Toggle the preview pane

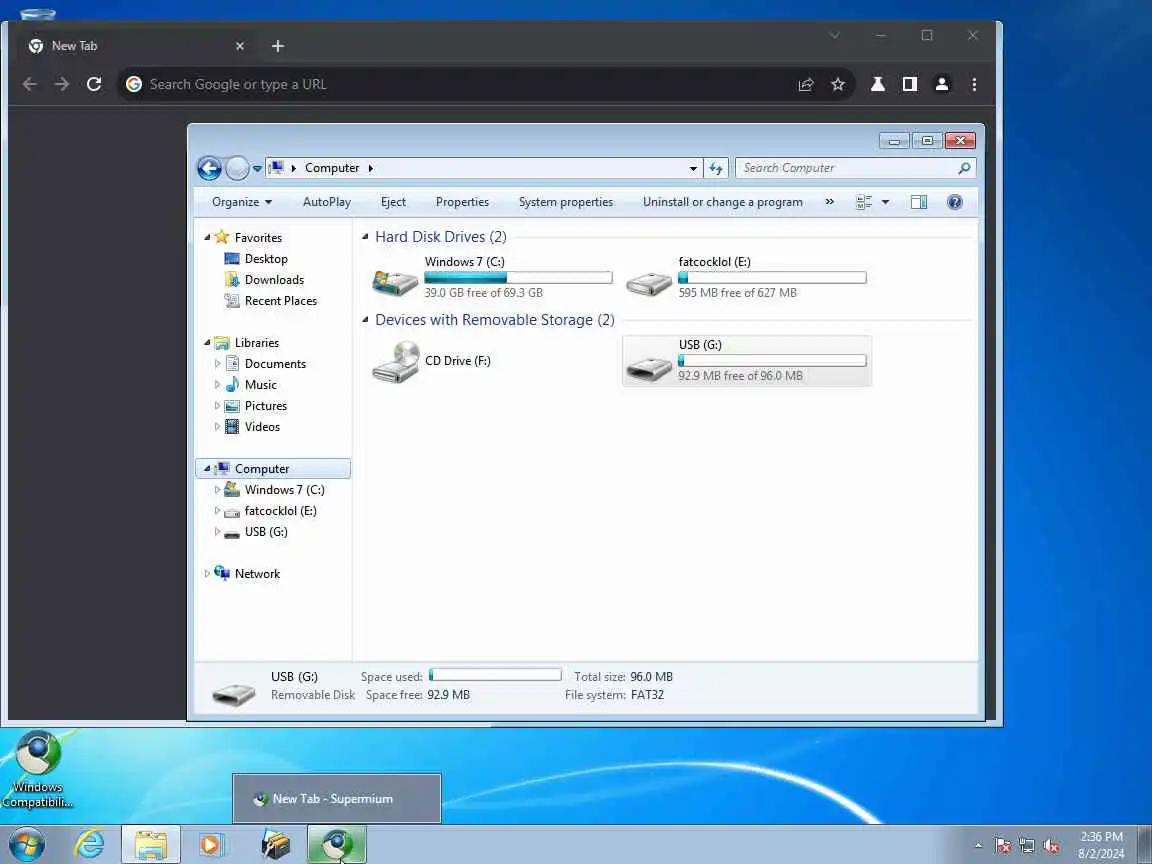(x=918, y=202)
